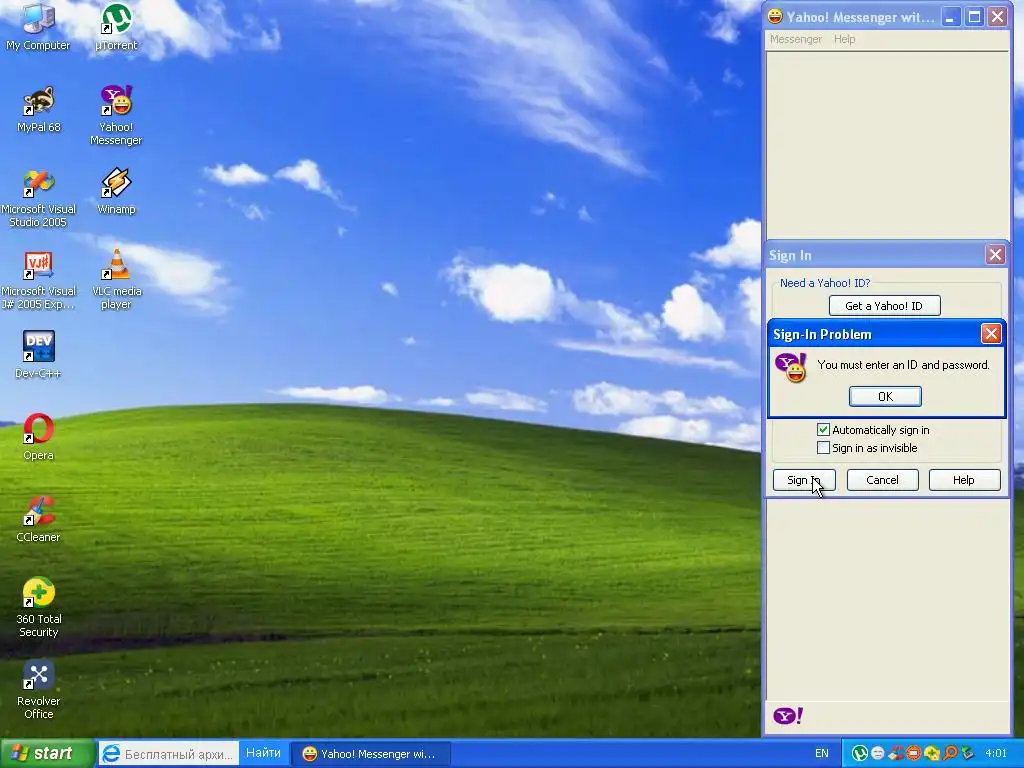Click the CCleaner tray icon
Screen dimensions: 1024x768
896,754
